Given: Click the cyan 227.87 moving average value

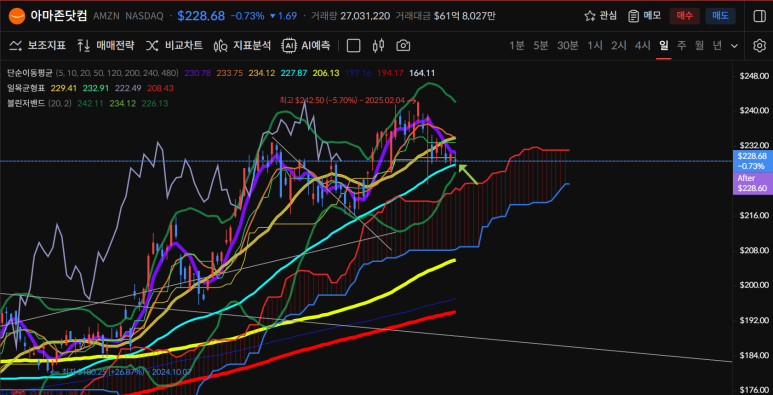Looking at the screenshot, I should pyautogui.click(x=295, y=73).
